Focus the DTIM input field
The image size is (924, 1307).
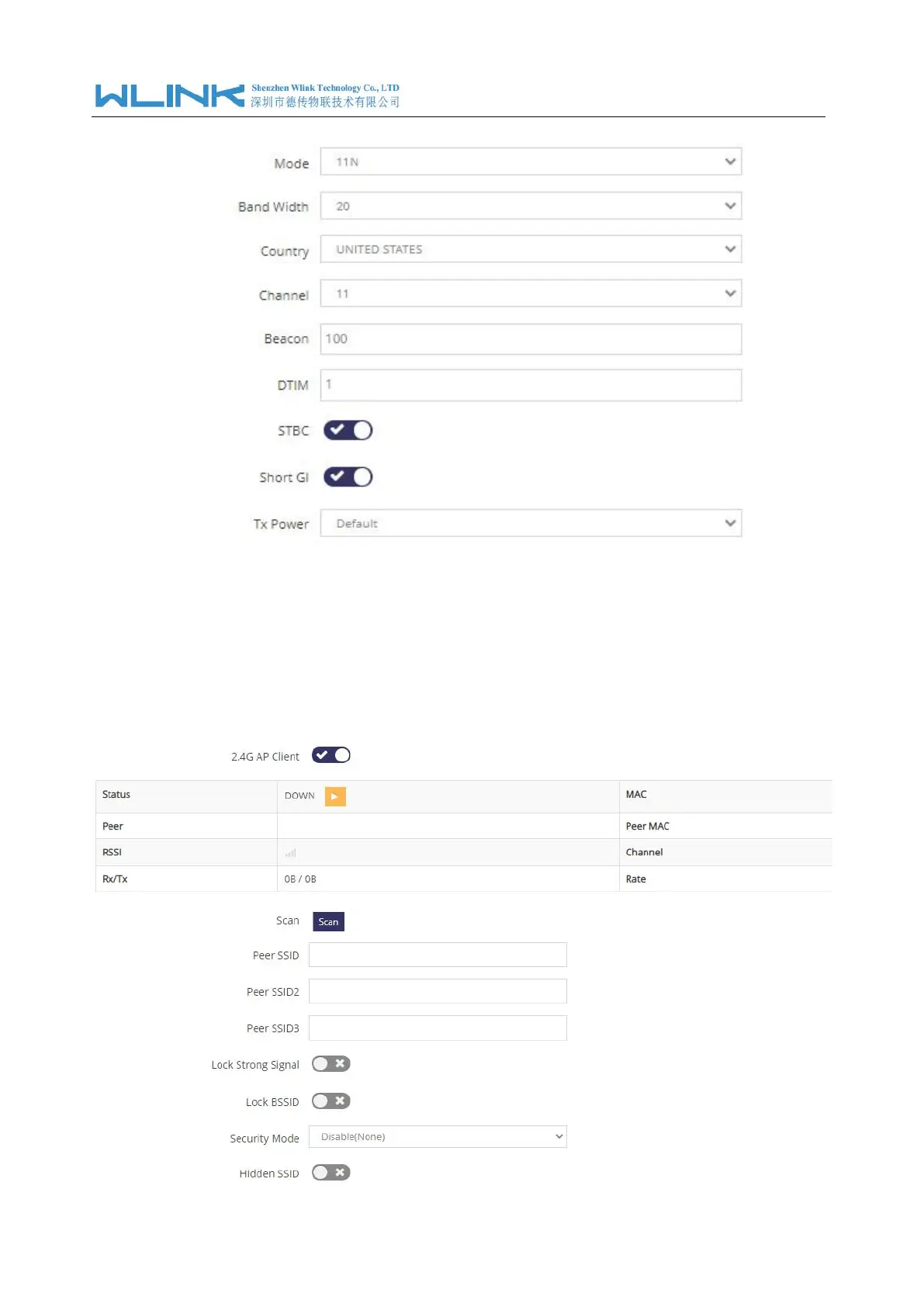[531, 385]
